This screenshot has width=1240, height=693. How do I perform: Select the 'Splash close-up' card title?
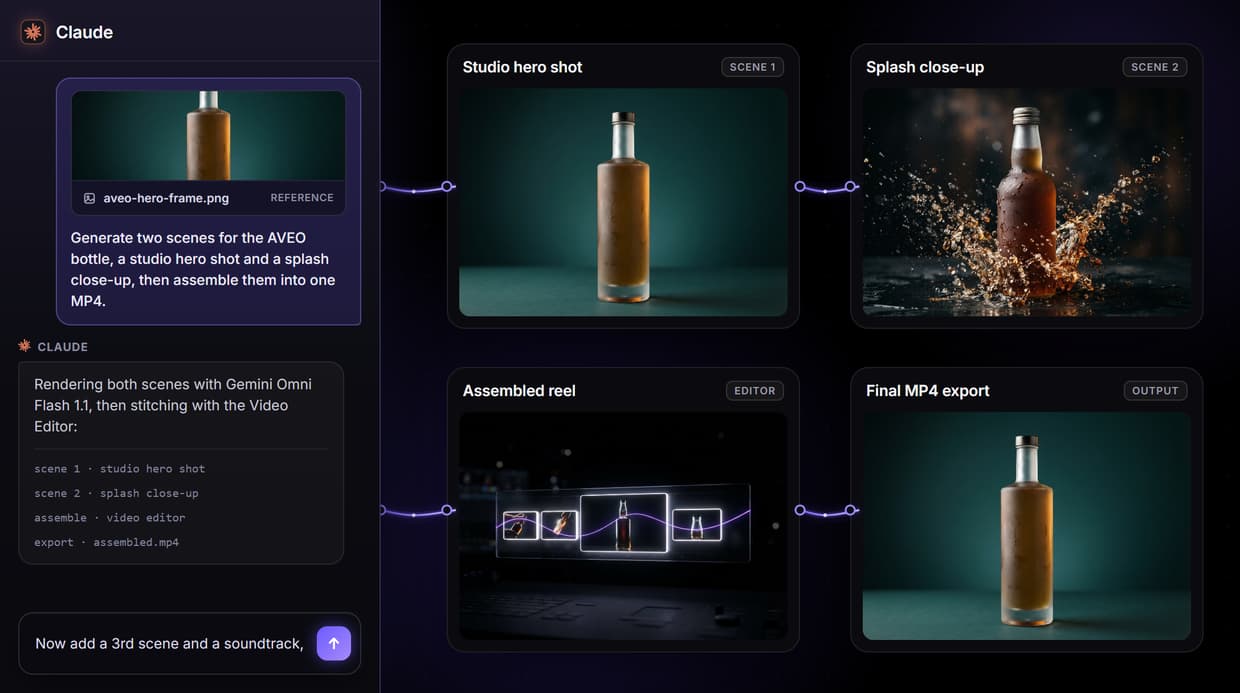click(x=925, y=67)
